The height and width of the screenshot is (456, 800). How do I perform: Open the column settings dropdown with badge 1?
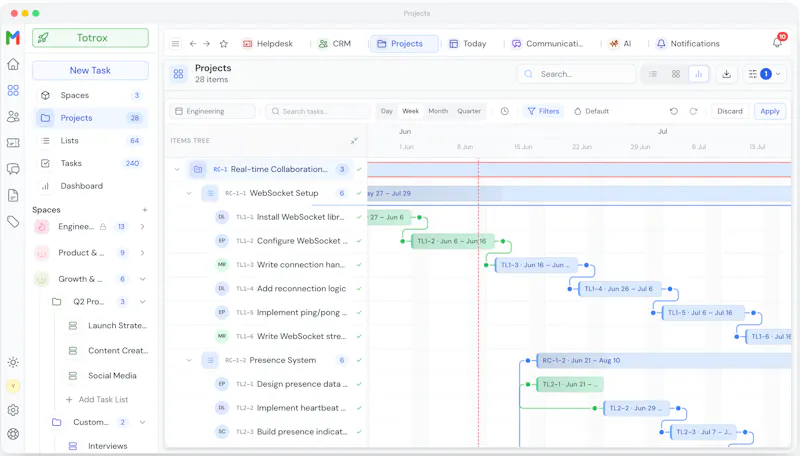(x=764, y=74)
